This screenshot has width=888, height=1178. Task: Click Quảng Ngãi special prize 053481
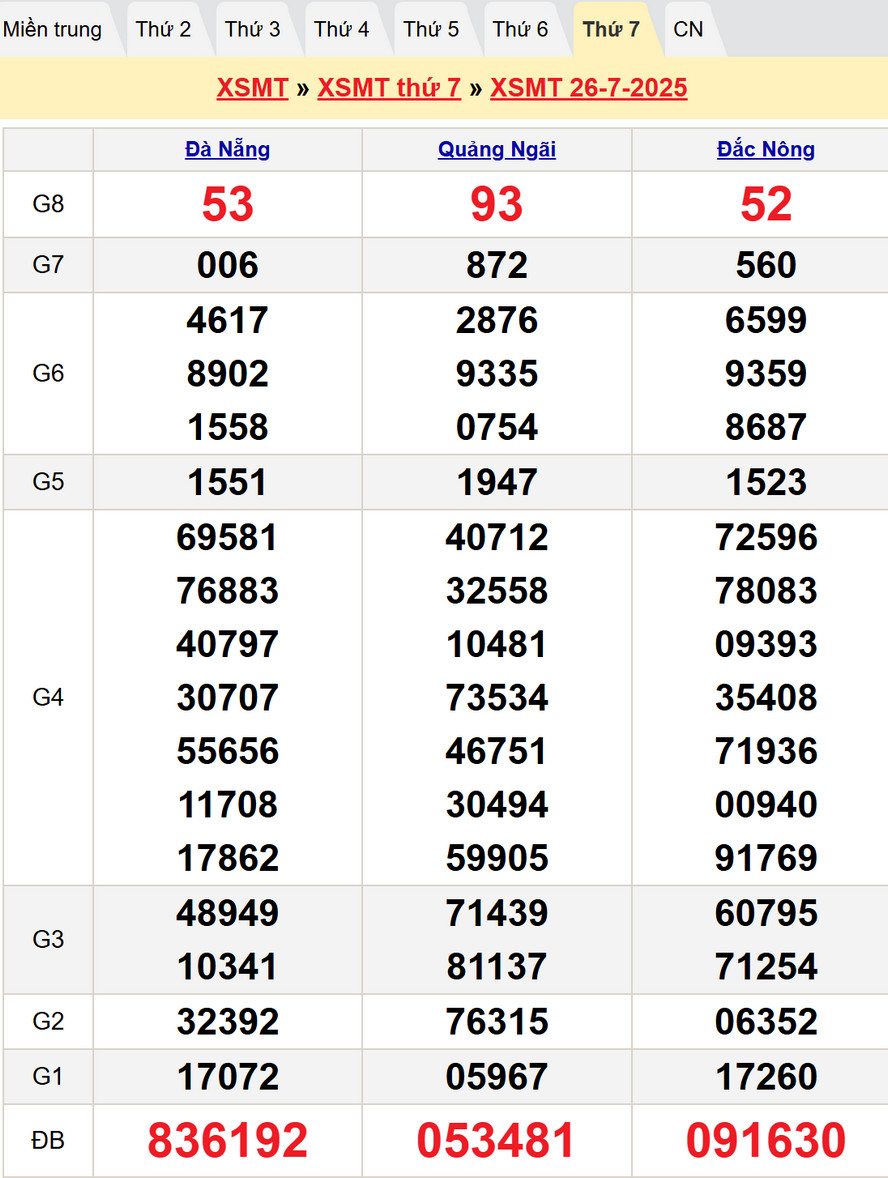497,1141
